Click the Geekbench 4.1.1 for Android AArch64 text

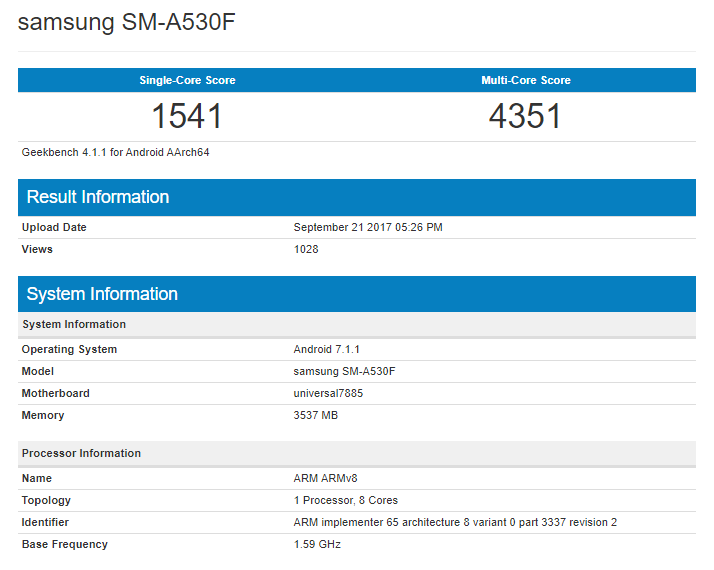point(116,153)
